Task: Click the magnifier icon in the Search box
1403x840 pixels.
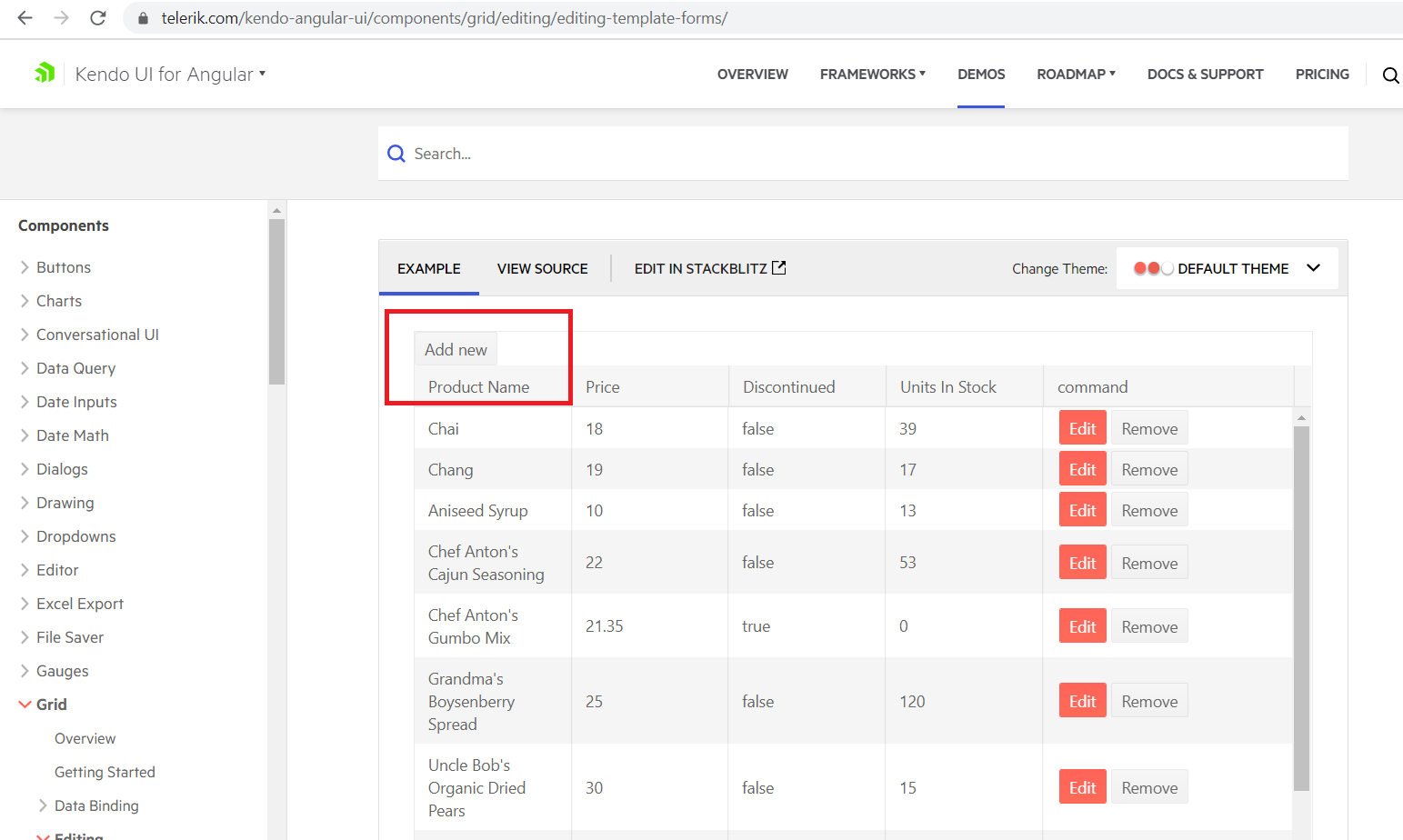Action: [396, 154]
